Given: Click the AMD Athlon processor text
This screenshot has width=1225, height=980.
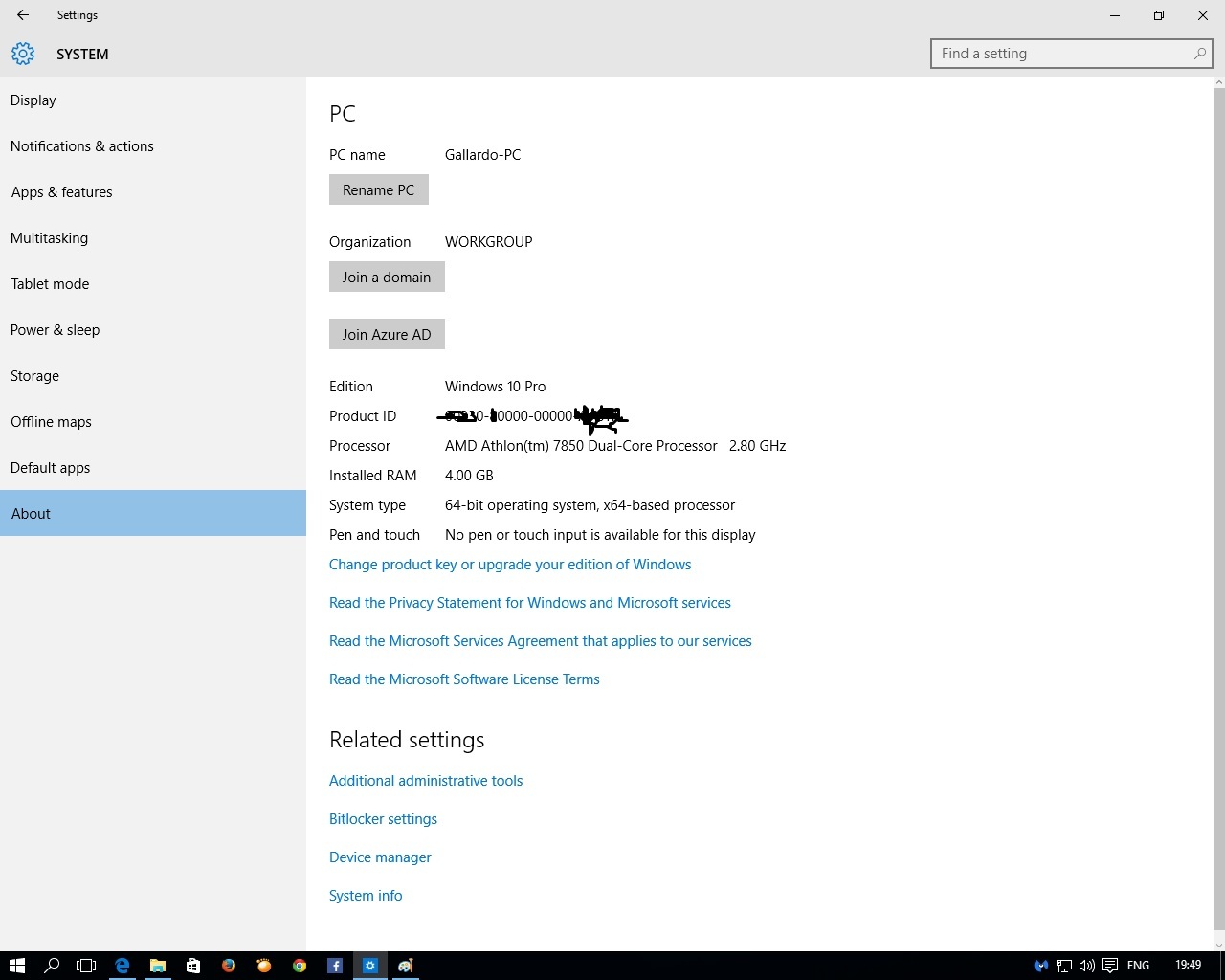Looking at the screenshot, I should pyautogui.click(x=615, y=446).
